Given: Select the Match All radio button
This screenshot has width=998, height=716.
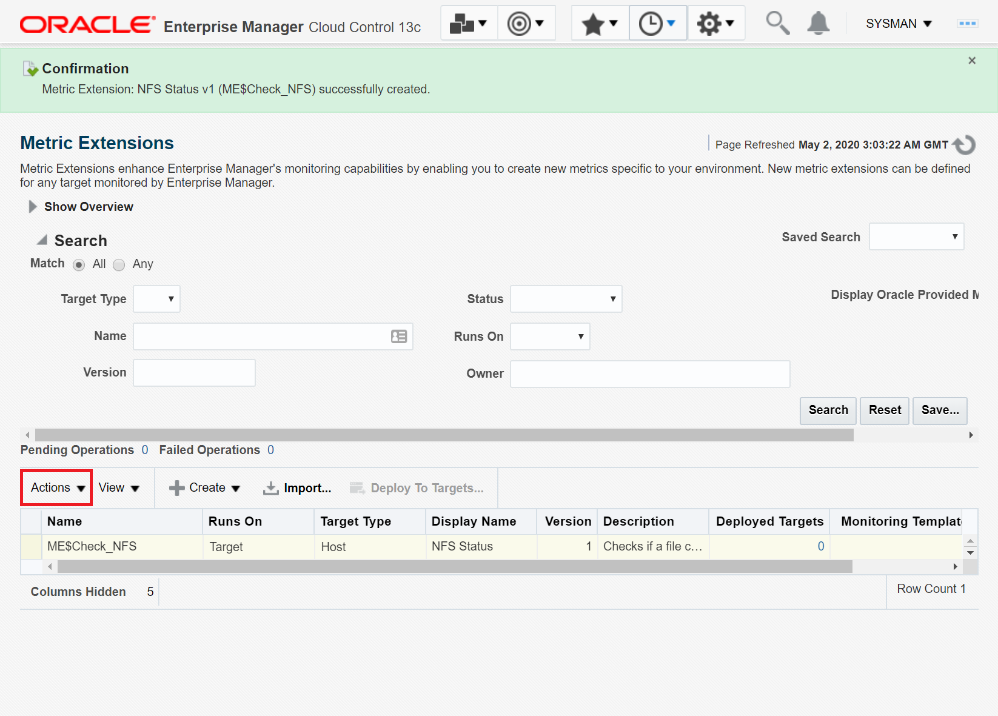Looking at the screenshot, I should (x=79, y=265).
